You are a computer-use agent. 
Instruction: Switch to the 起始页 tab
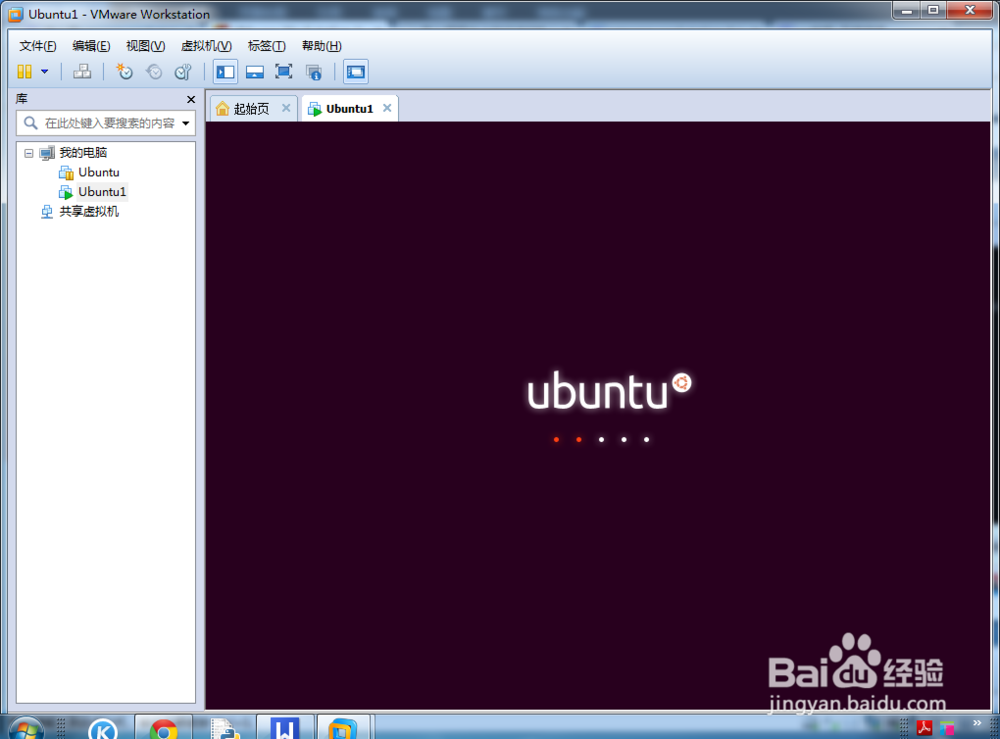[251, 109]
